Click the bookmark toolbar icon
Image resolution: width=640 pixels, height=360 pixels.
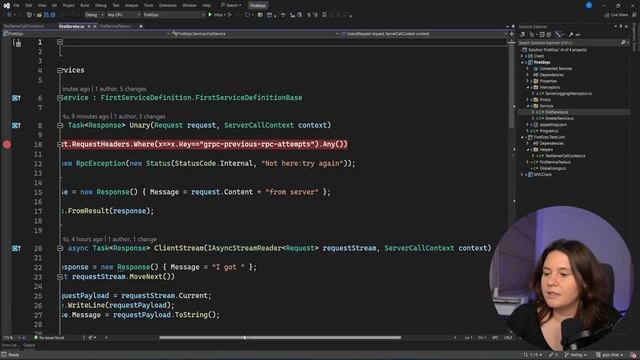click(x=324, y=15)
